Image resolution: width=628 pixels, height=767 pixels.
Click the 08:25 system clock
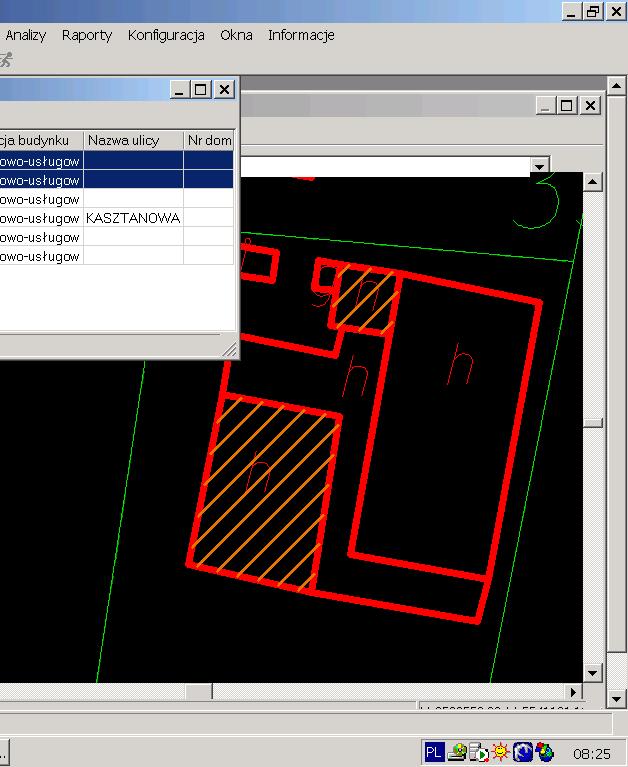click(592, 753)
